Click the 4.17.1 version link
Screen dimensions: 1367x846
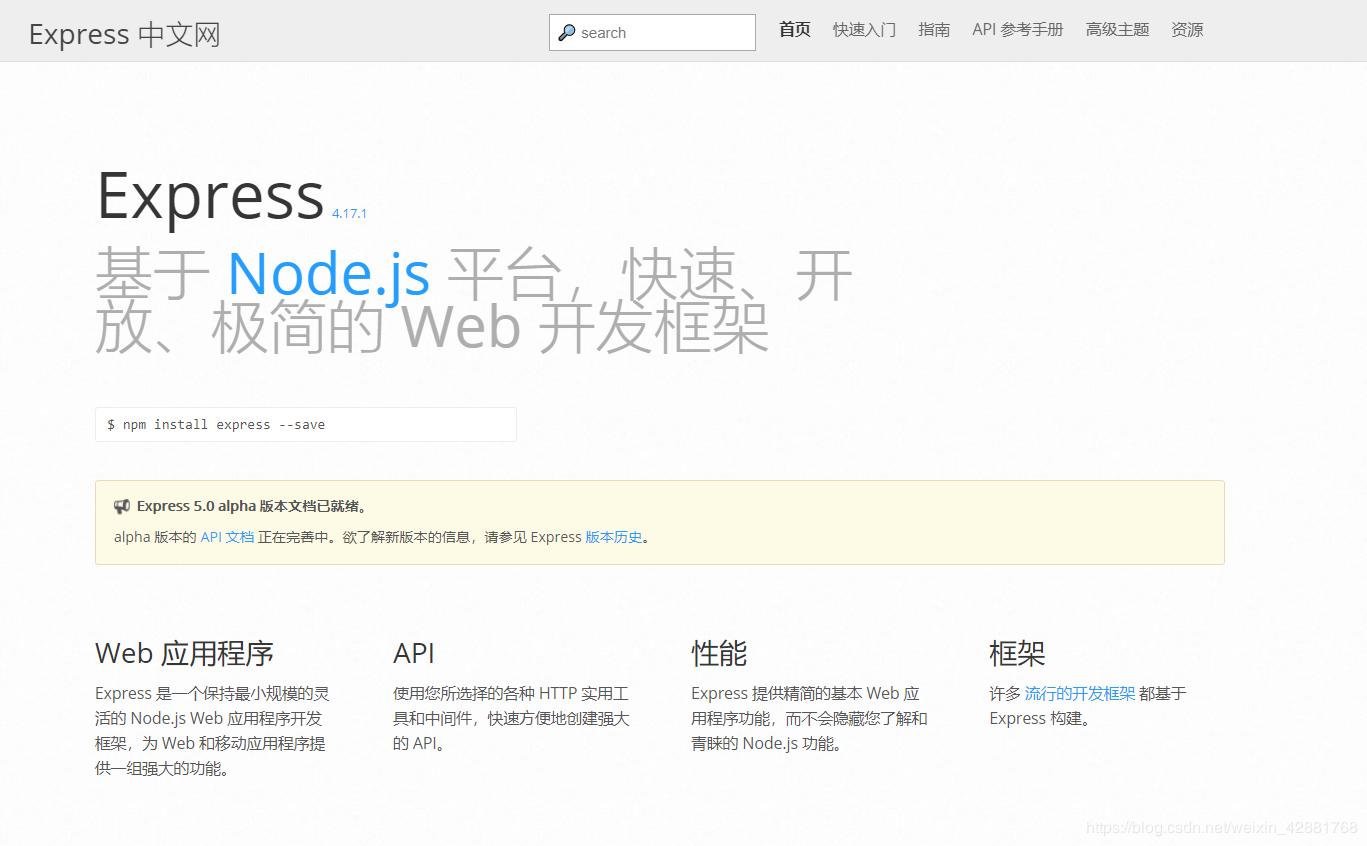[x=349, y=213]
